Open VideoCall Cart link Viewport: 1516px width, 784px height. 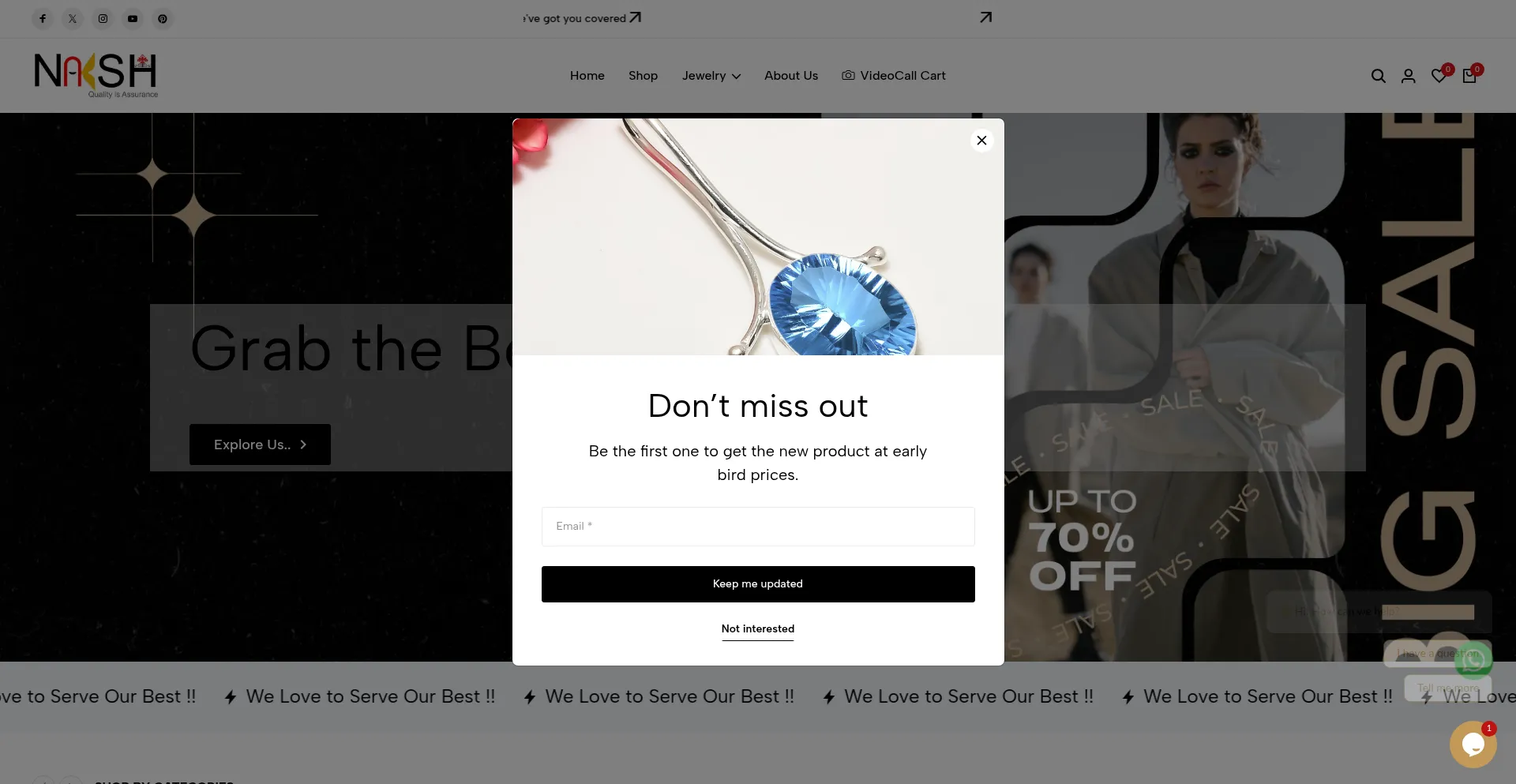click(x=894, y=76)
